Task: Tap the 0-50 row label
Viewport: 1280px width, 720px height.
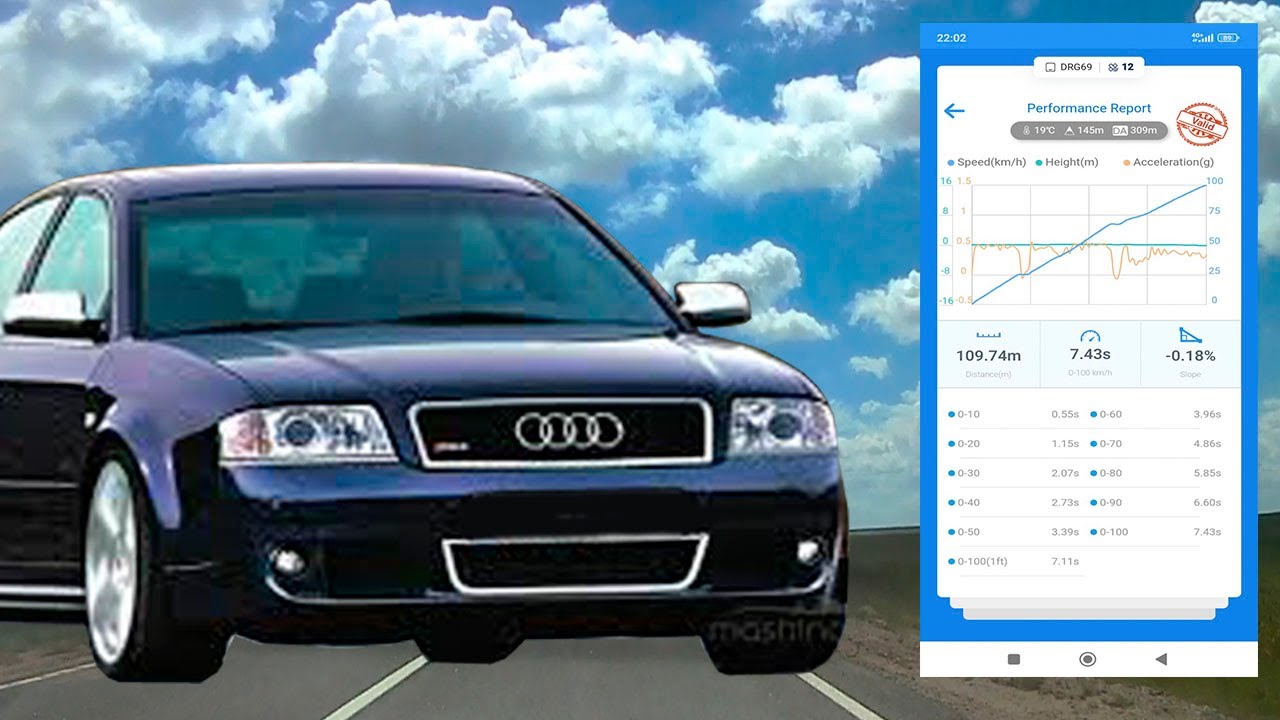Action: [x=968, y=532]
